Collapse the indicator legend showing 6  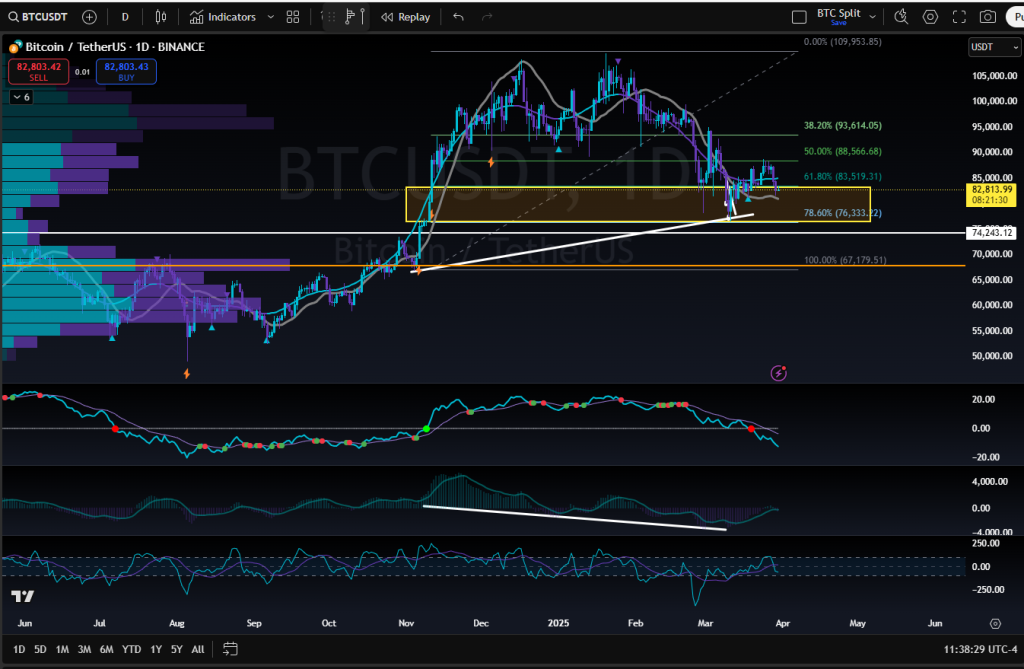coord(21,97)
